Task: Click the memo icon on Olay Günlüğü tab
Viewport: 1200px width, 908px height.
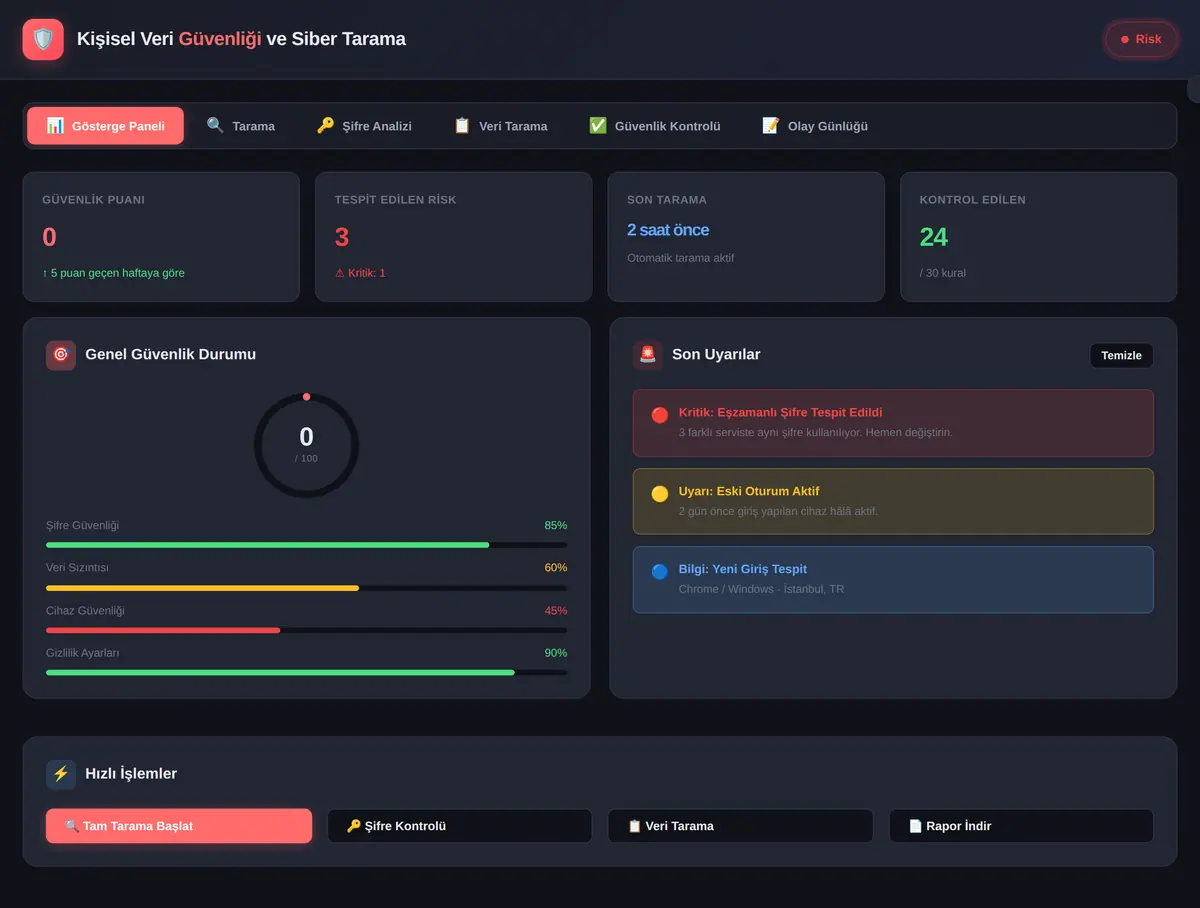Action: coord(771,126)
